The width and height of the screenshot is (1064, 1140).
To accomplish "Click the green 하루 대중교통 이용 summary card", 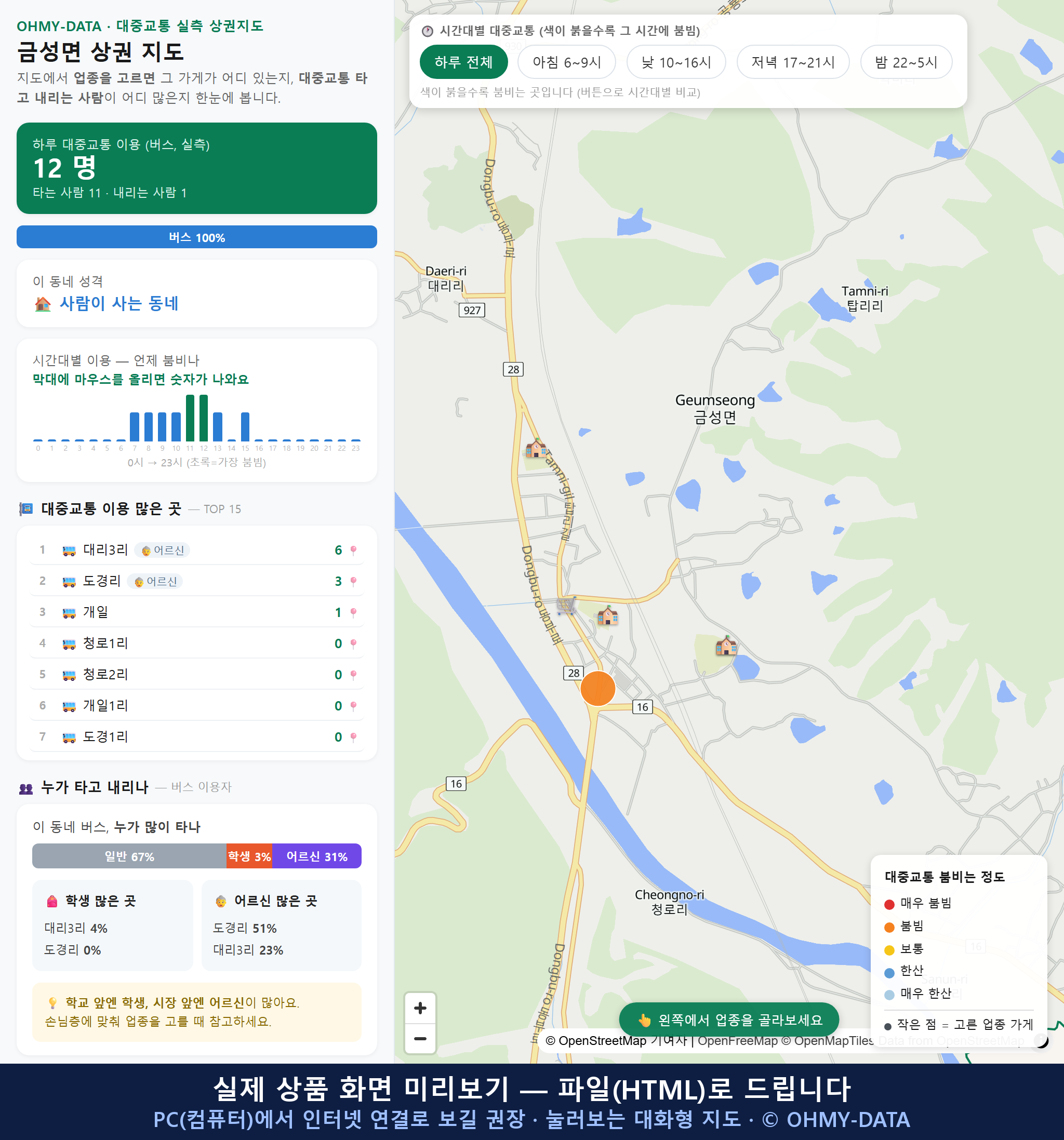I will click(197, 168).
